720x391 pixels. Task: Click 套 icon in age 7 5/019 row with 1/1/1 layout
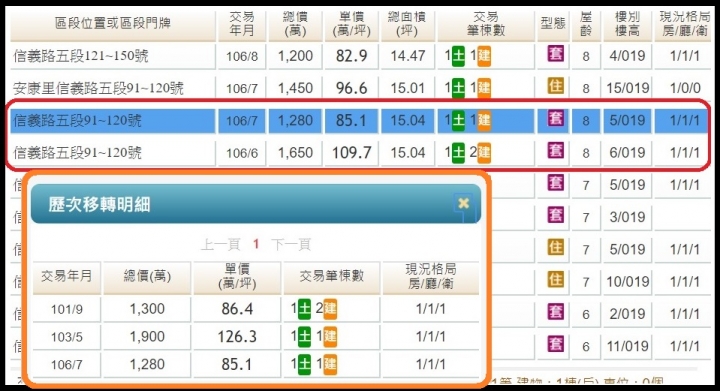click(556, 183)
